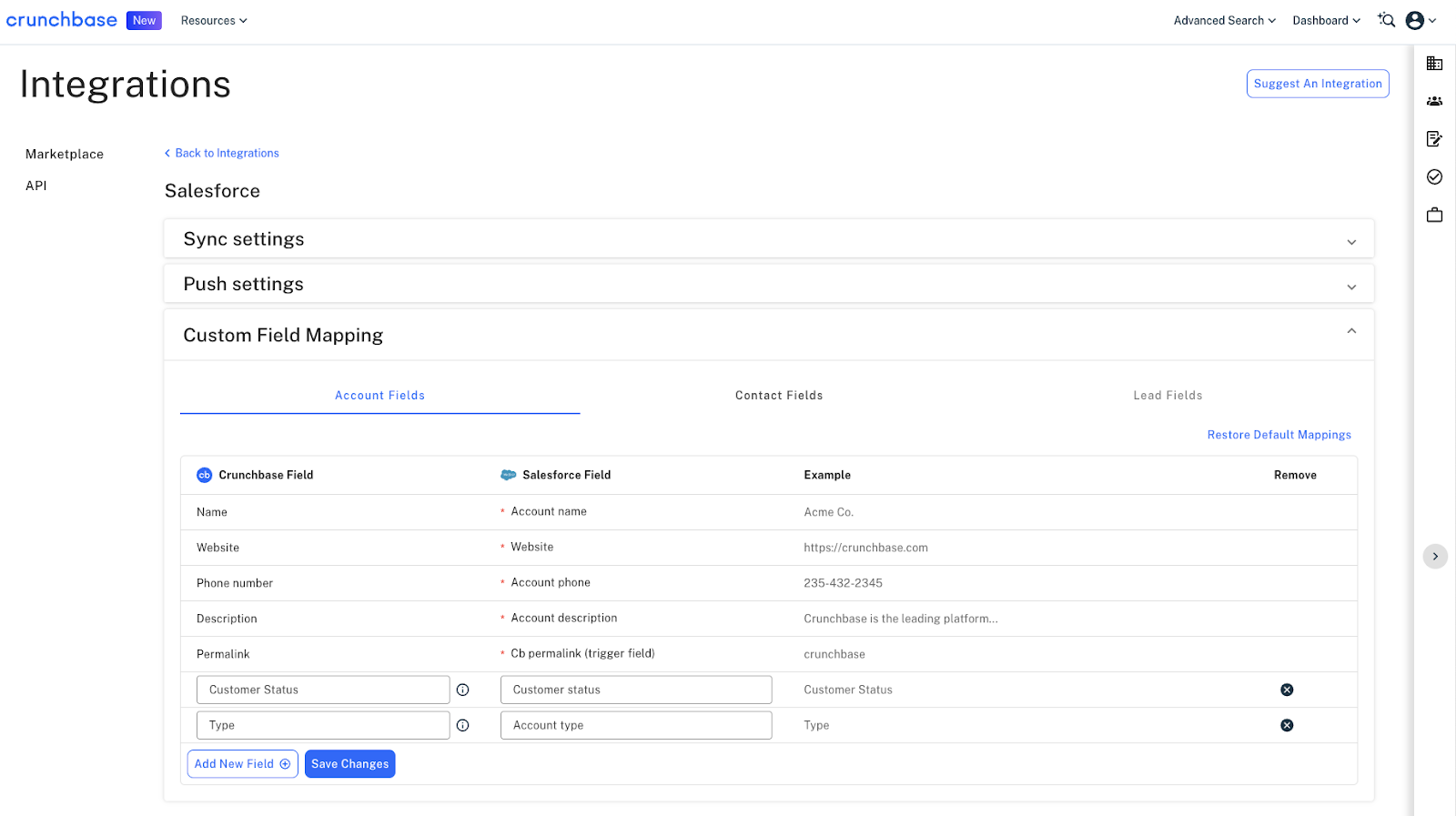
Task: Switch to the Account Fields tab
Action: pos(379,395)
